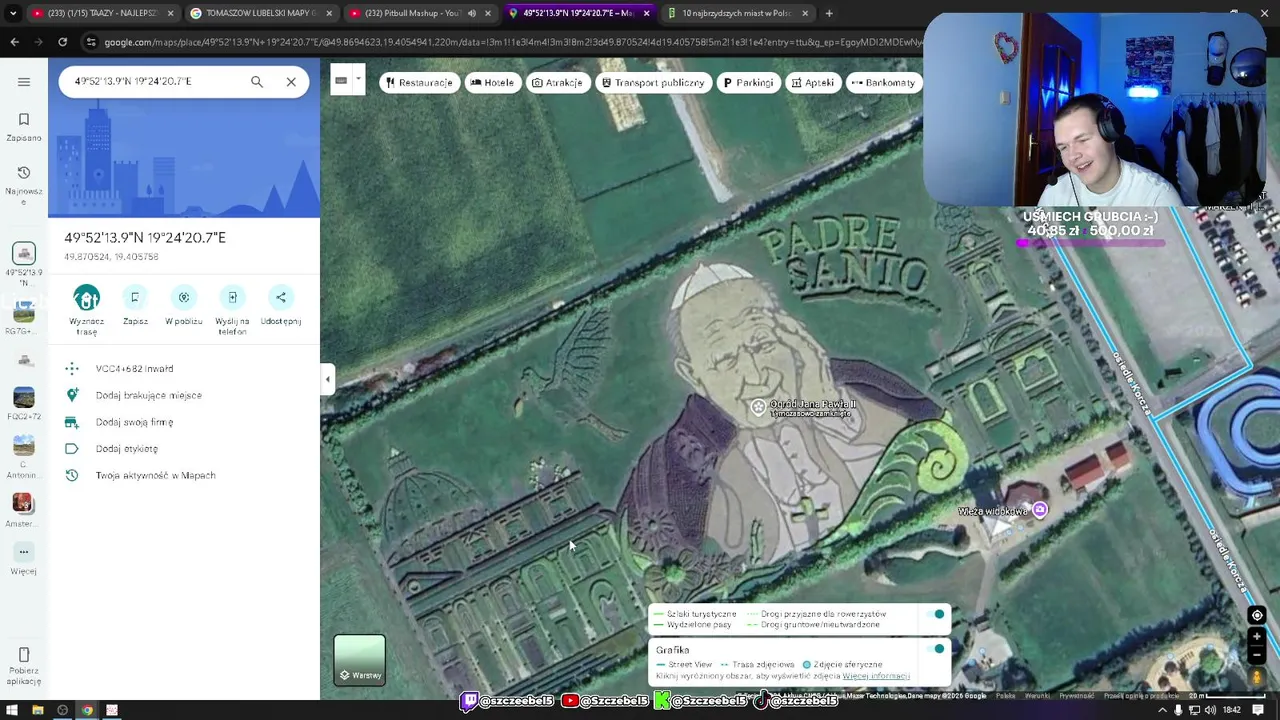Click the Wyślij na telefon icon
Viewport: 1280px width, 720px height.
[x=232, y=298]
